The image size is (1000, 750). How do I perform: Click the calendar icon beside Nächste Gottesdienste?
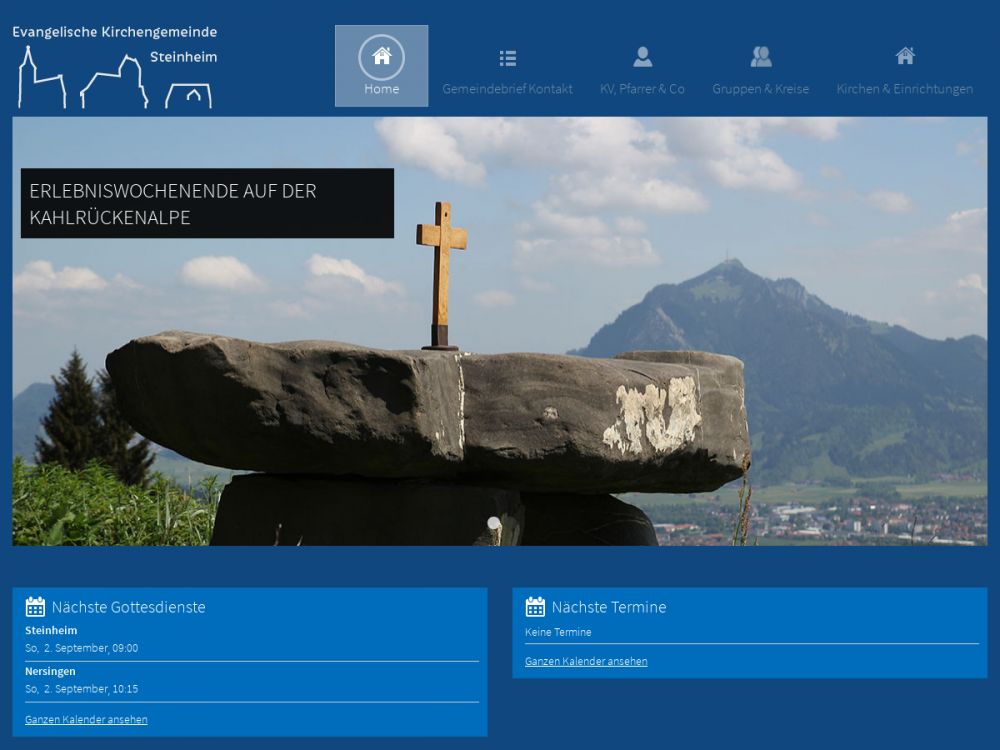pos(35,607)
